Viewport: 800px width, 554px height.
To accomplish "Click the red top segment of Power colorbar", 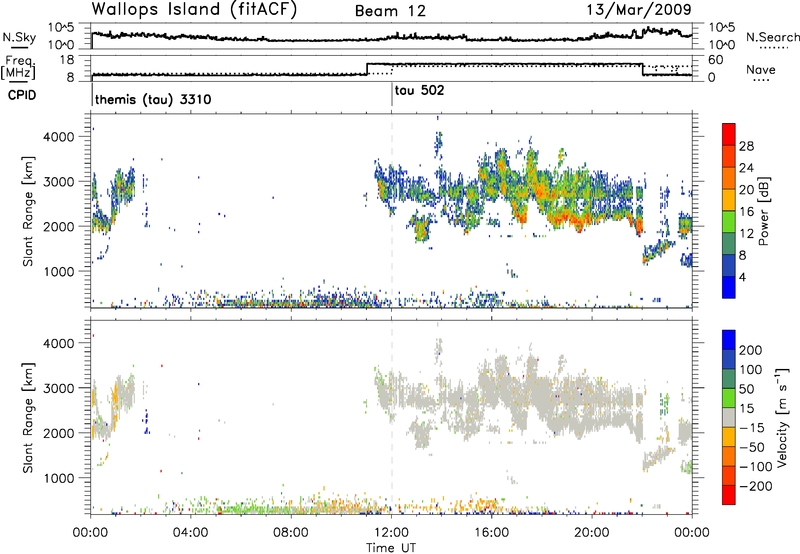I will (x=729, y=134).
